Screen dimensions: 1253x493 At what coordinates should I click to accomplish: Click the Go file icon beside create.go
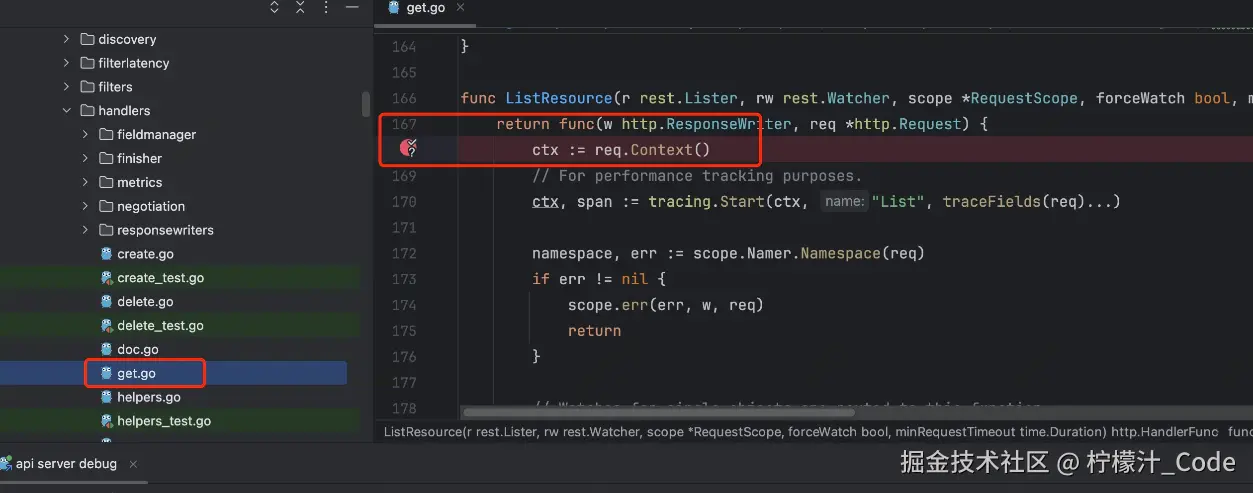tap(106, 254)
